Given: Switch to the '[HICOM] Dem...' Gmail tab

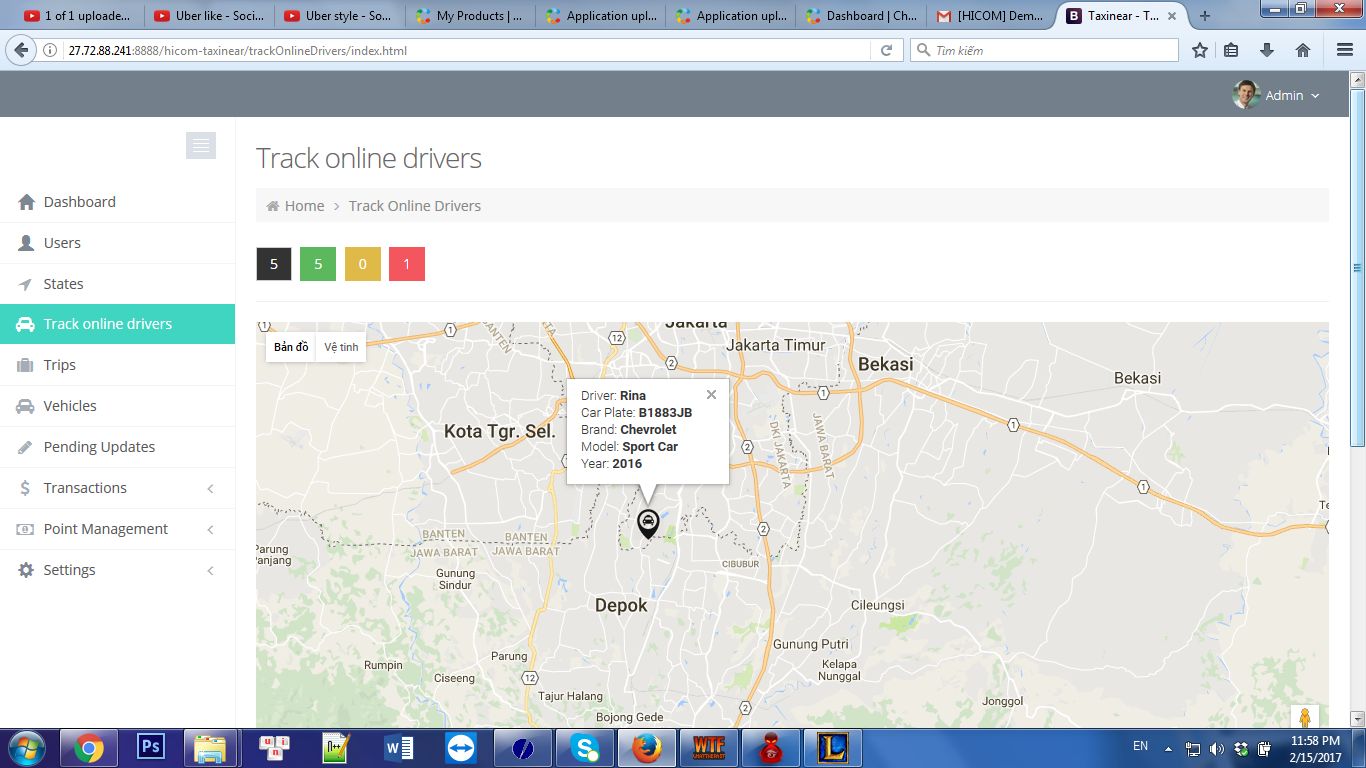Looking at the screenshot, I should click(990, 16).
